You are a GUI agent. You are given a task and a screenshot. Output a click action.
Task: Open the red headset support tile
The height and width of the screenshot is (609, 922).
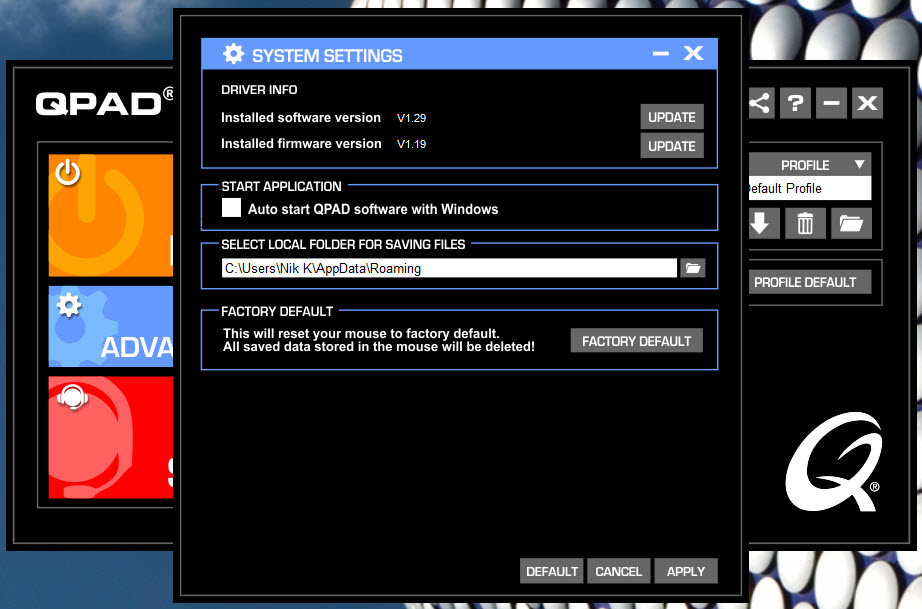tap(111, 437)
